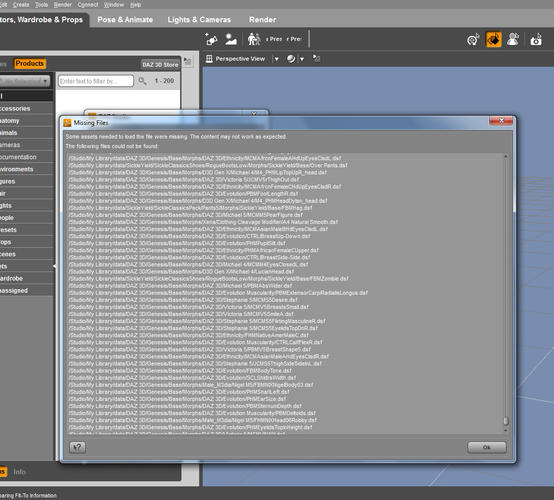Click the circular node tool icon

(473, 40)
